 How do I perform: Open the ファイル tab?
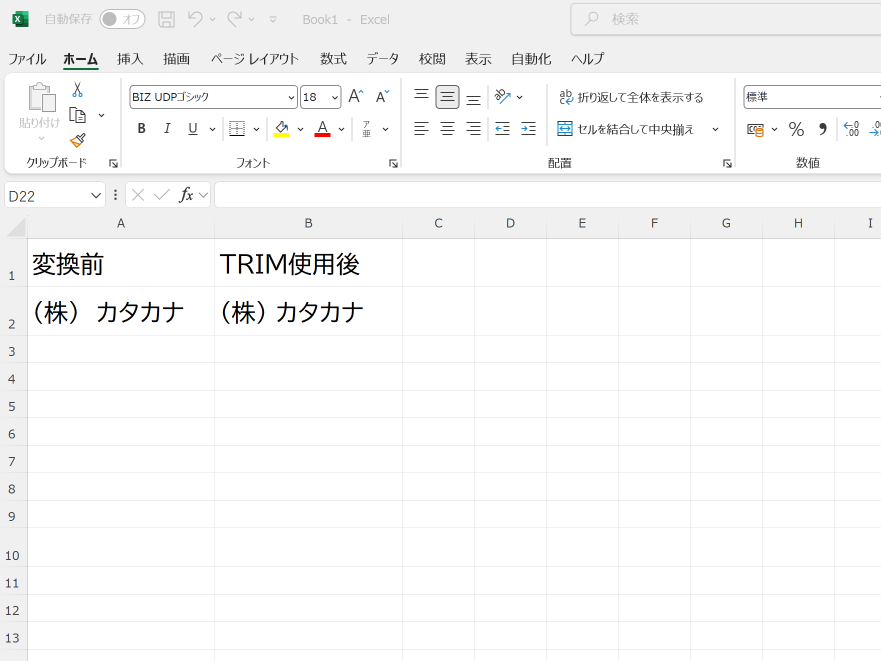pos(27,59)
